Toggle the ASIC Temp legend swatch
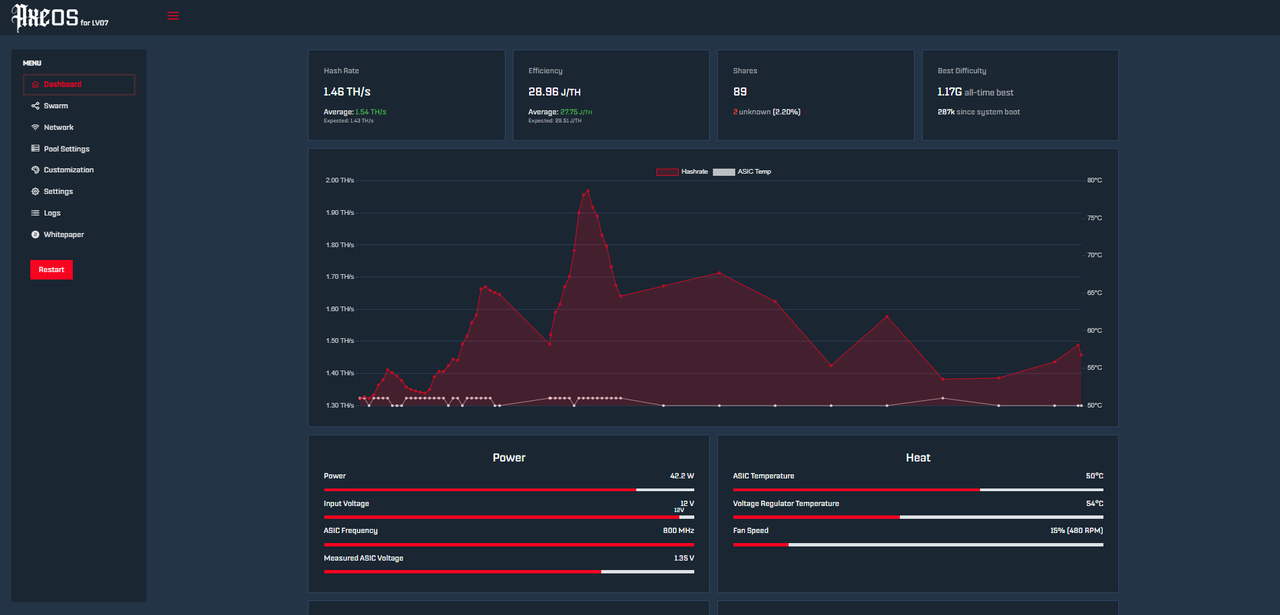 [x=723, y=172]
